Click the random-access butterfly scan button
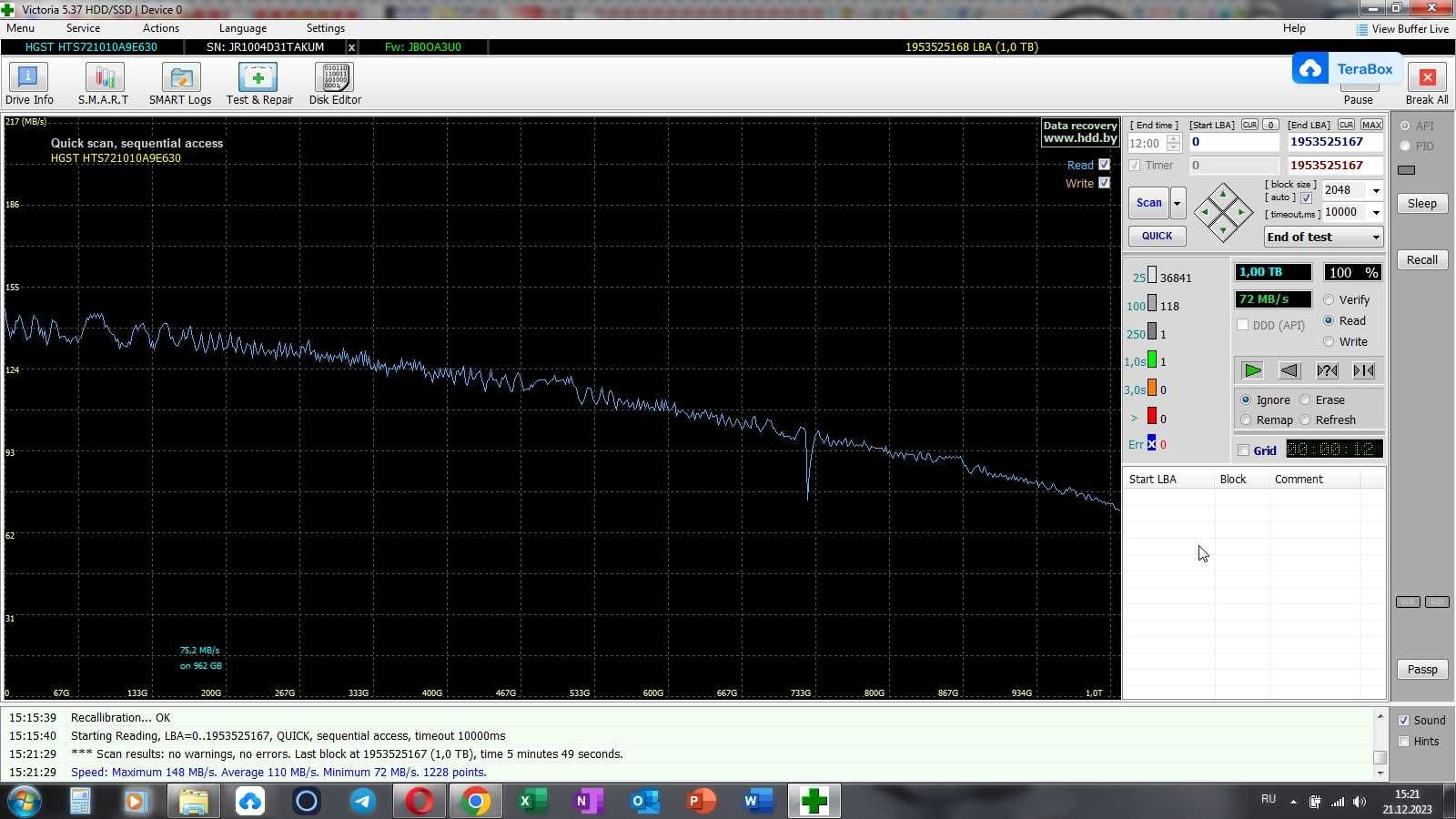This screenshot has height=819, width=1456. (x=1327, y=370)
